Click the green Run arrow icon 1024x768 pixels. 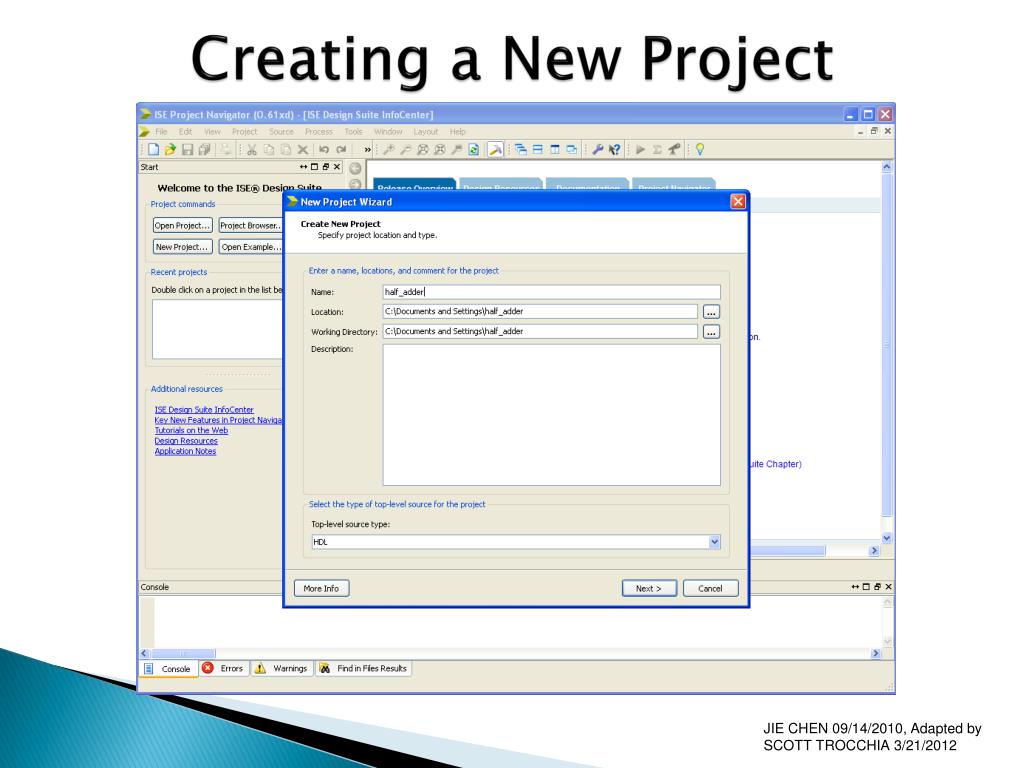coord(640,150)
